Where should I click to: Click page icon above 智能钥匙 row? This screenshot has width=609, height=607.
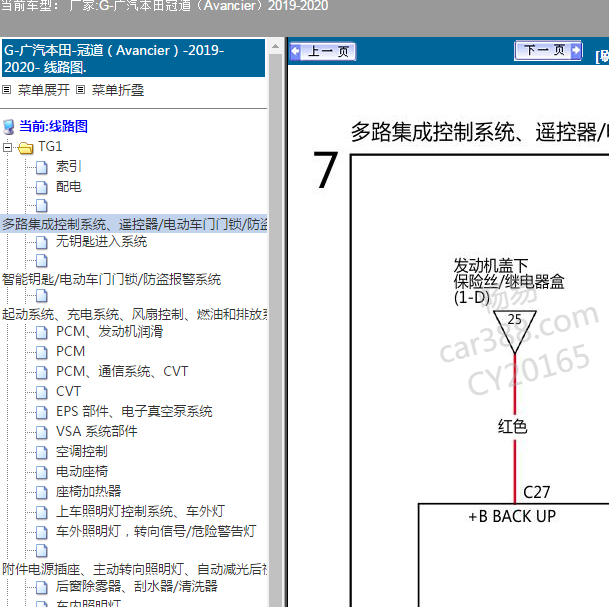click(x=42, y=261)
